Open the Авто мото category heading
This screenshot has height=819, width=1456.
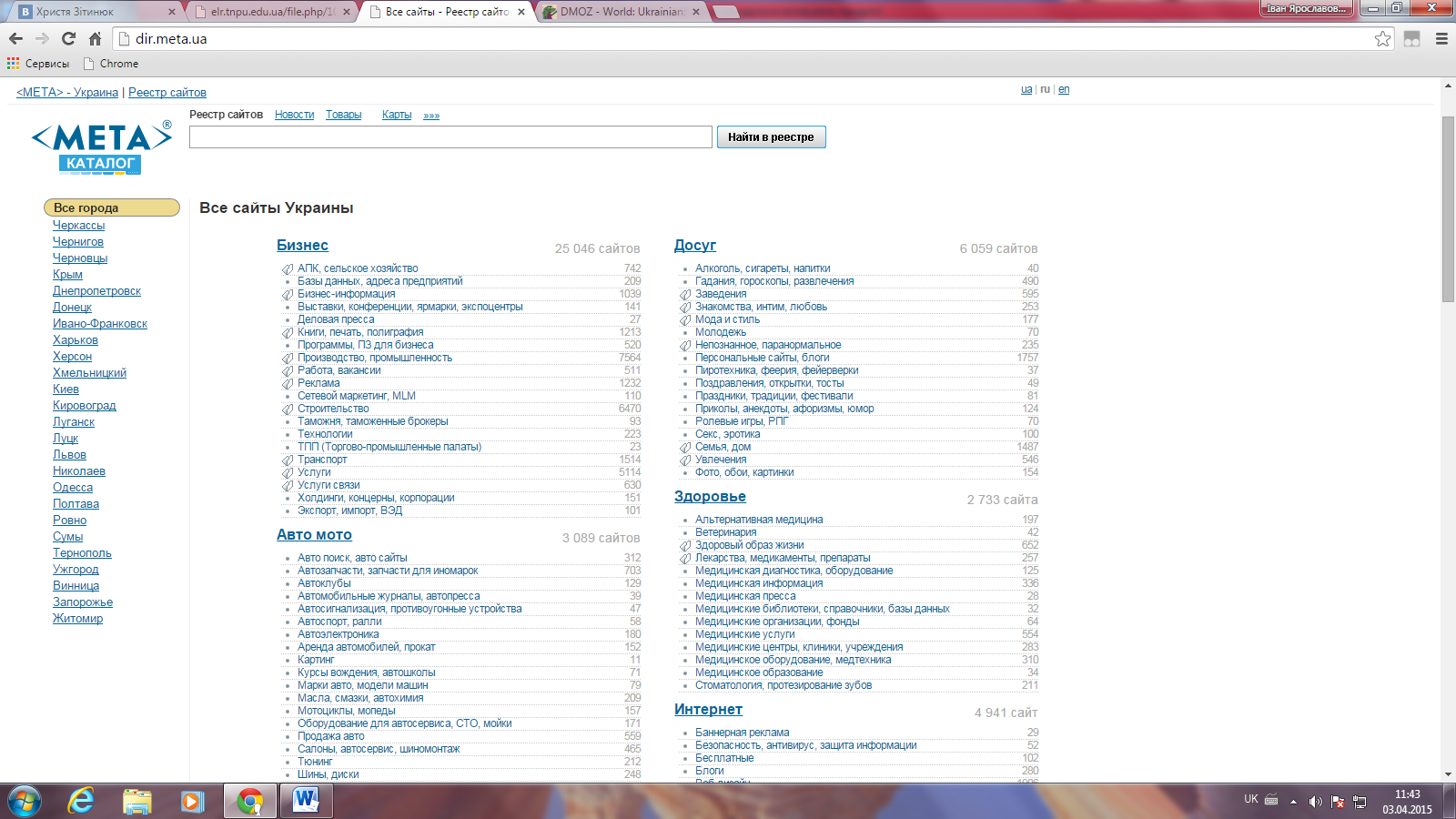pyautogui.click(x=314, y=534)
